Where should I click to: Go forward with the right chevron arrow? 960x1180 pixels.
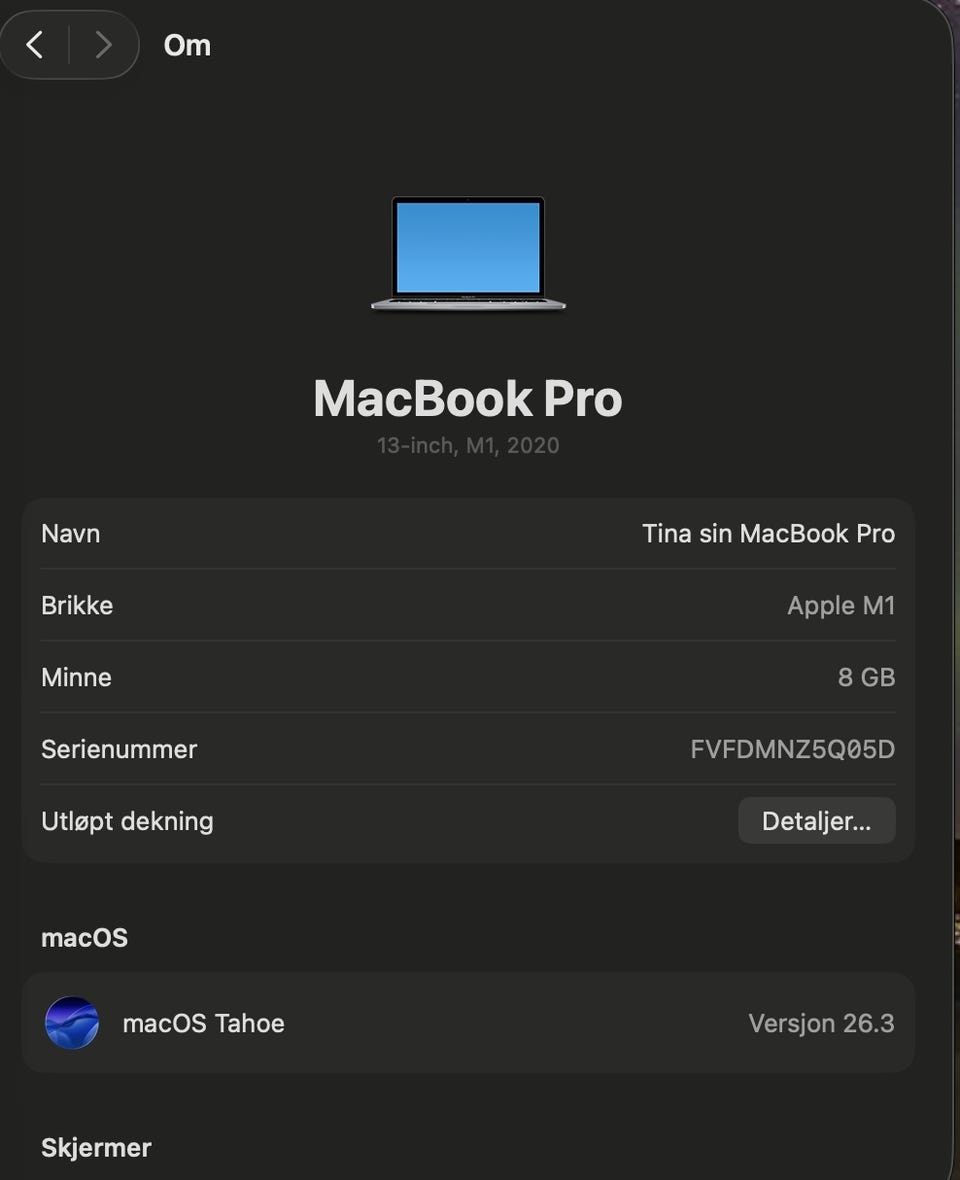tap(103, 45)
